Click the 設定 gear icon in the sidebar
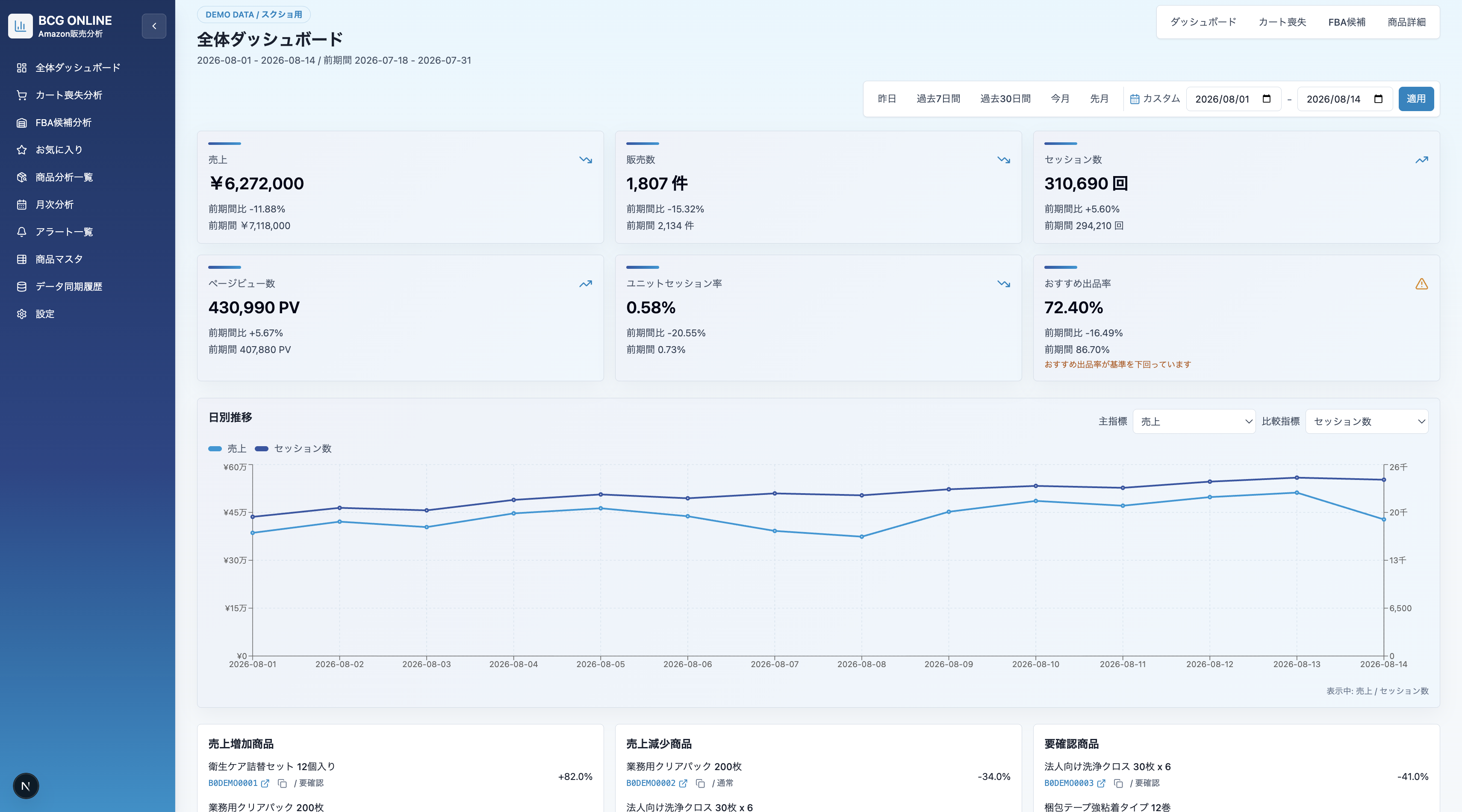The image size is (1462, 812). pyautogui.click(x=21, y=314)
